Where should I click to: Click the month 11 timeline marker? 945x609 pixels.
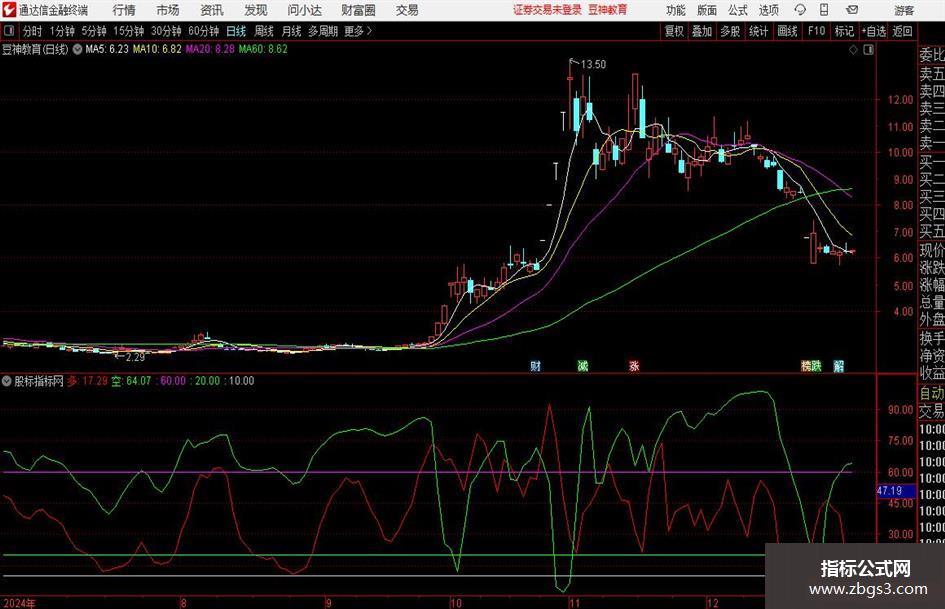[574, 603]
